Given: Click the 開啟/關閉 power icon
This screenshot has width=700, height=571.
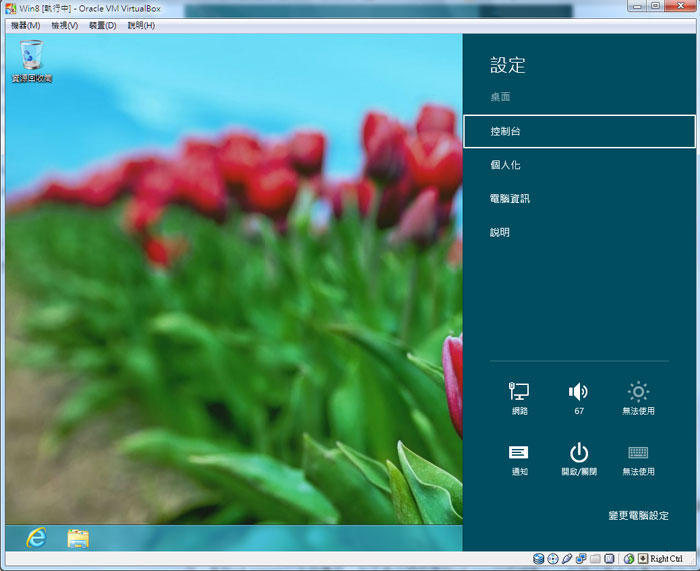Looking at the screenshot, I should click(579, 459).
